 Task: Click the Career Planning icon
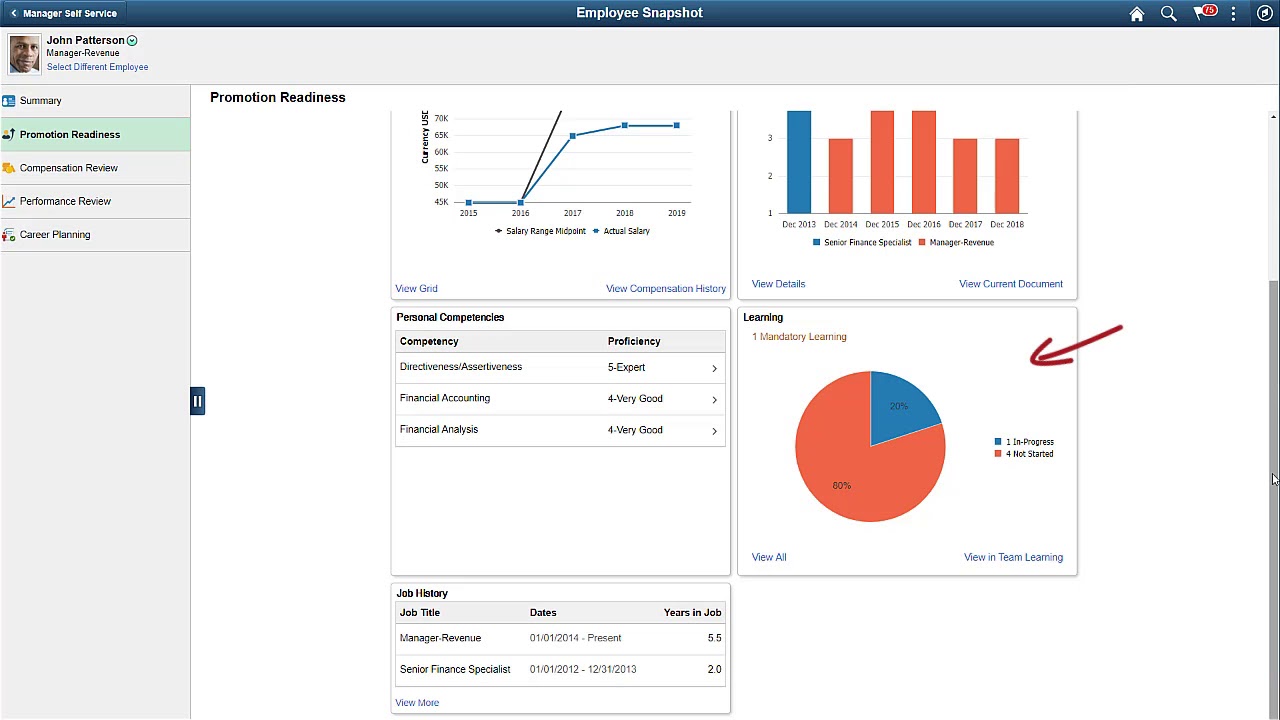coord(8,235)
